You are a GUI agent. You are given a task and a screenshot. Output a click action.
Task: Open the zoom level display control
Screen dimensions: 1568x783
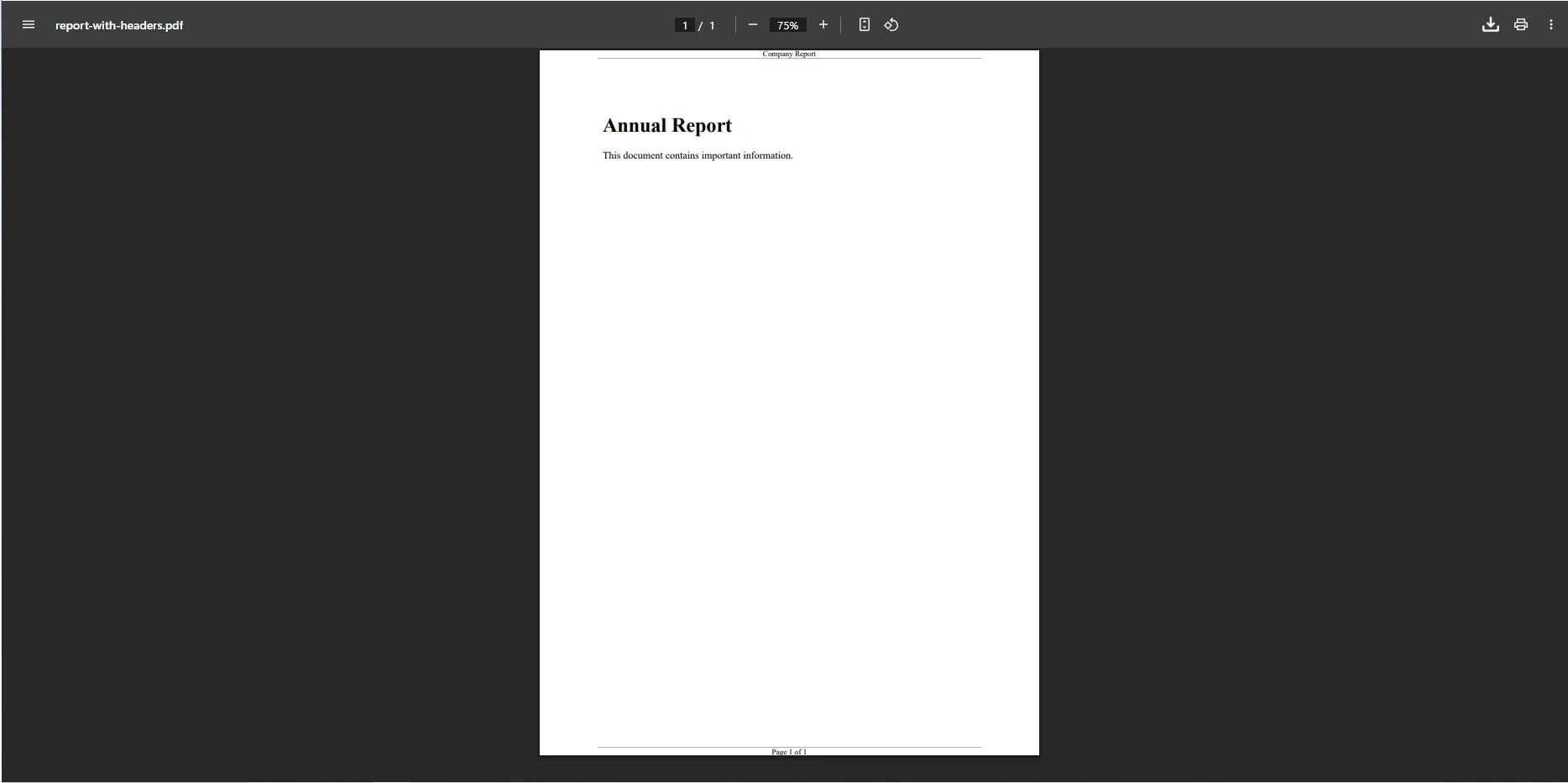pos(787,24)
